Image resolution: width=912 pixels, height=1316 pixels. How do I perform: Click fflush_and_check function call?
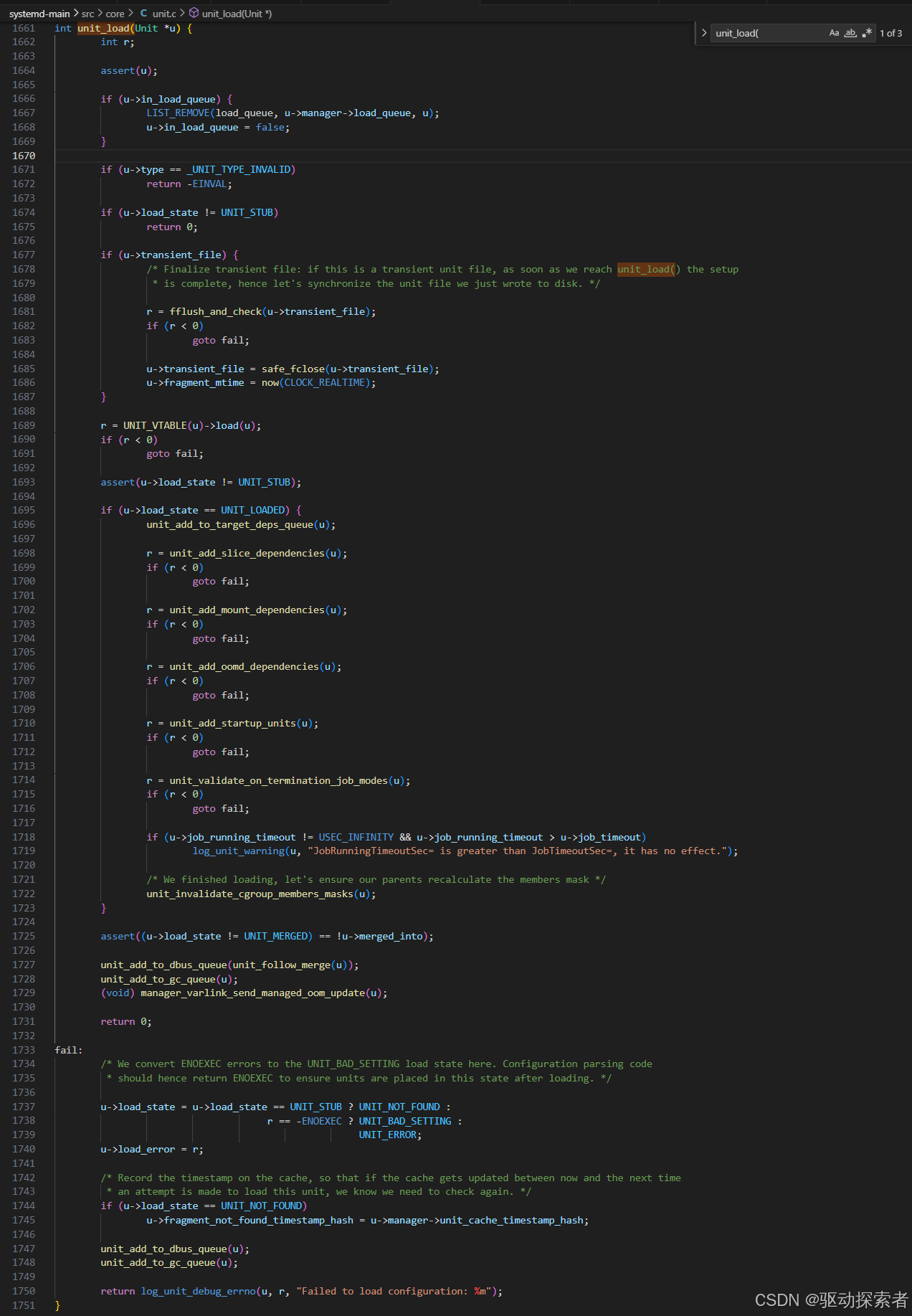tap(215, 311)
